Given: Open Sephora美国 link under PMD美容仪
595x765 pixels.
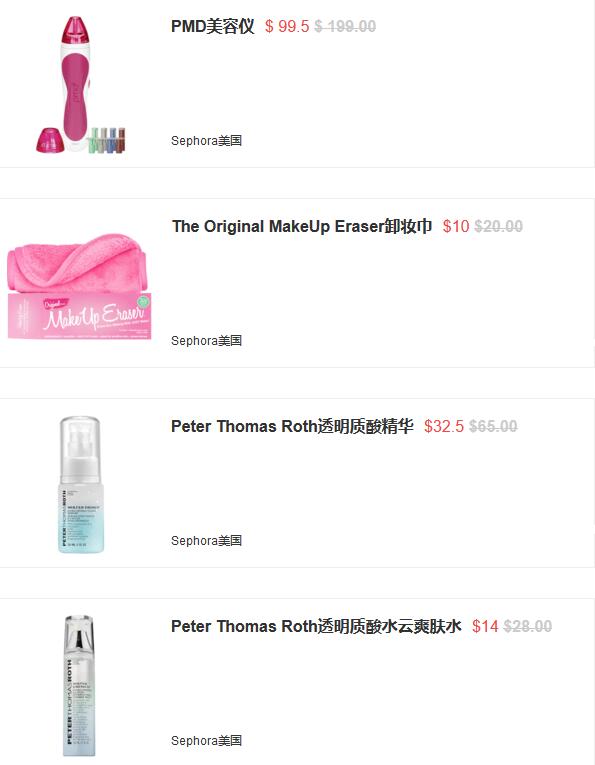Looking at the screenshot, I should 206,141.
